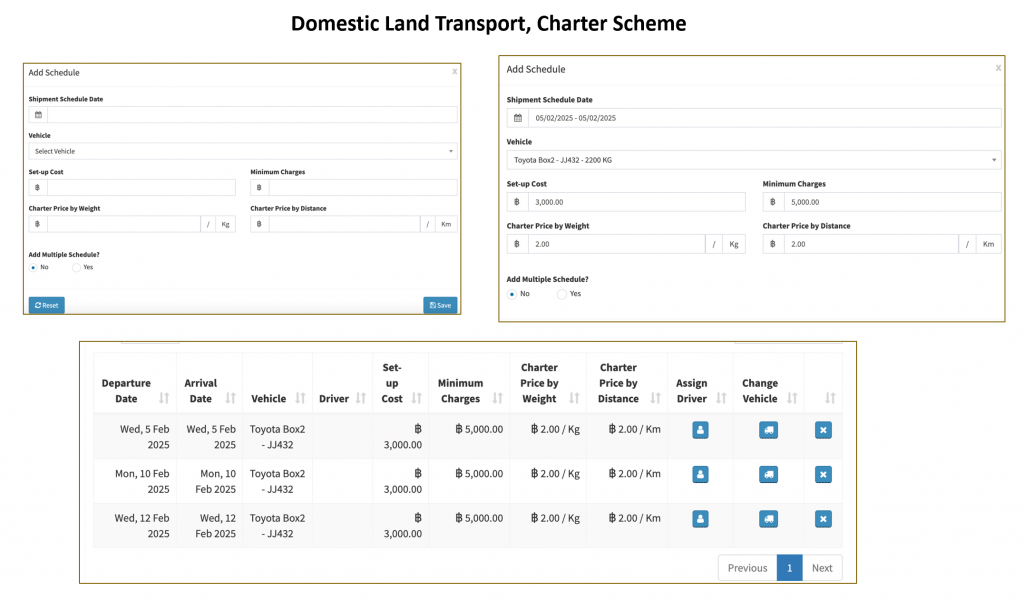Screen dimensions: 1024x600
Task: Click calendar icon in left Add Schedule form
Action: (x=38, y=115)
